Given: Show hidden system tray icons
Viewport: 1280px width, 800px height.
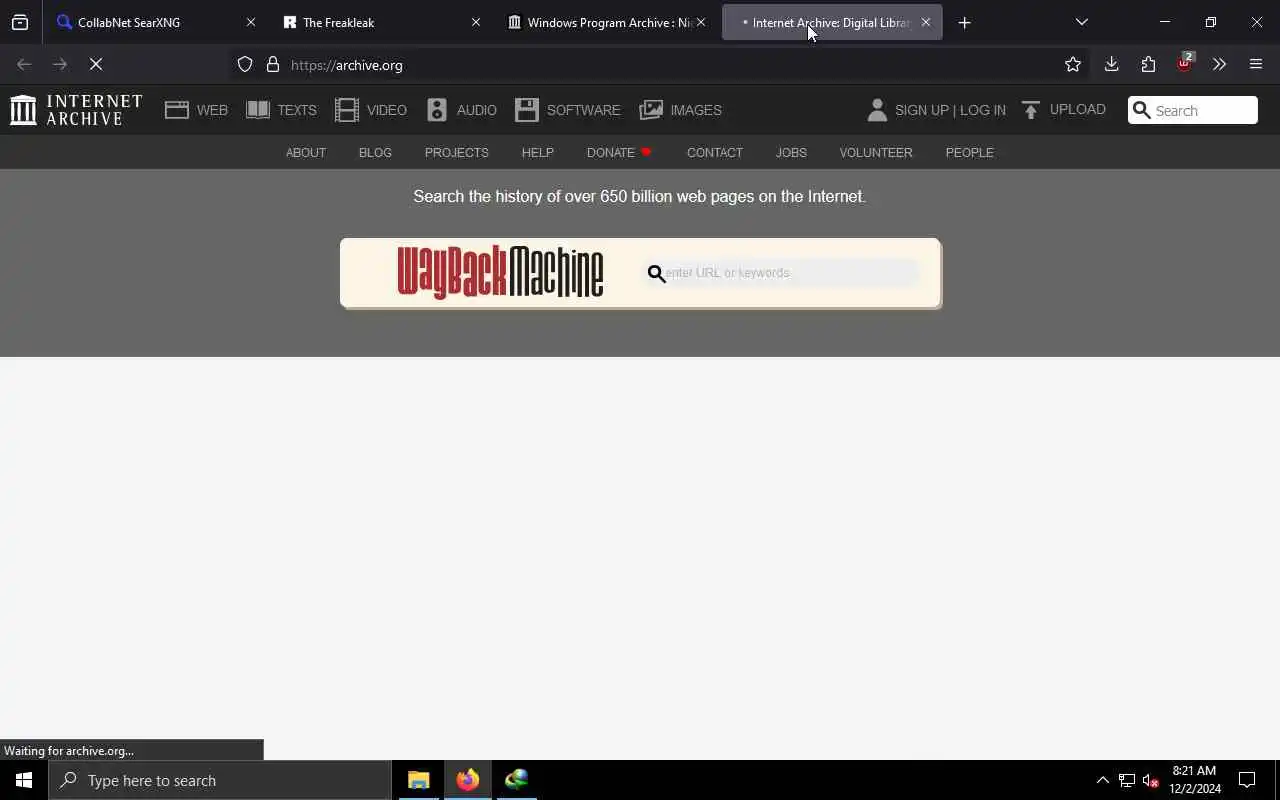Looking at the screenshot, I should [1102, 780].
